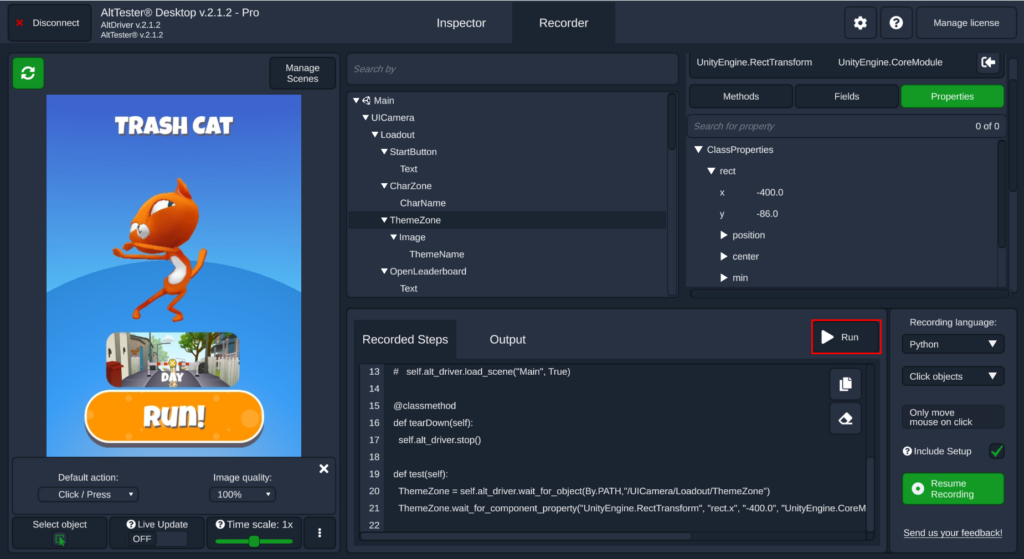Open the settings gear icon

pos(860,23)
